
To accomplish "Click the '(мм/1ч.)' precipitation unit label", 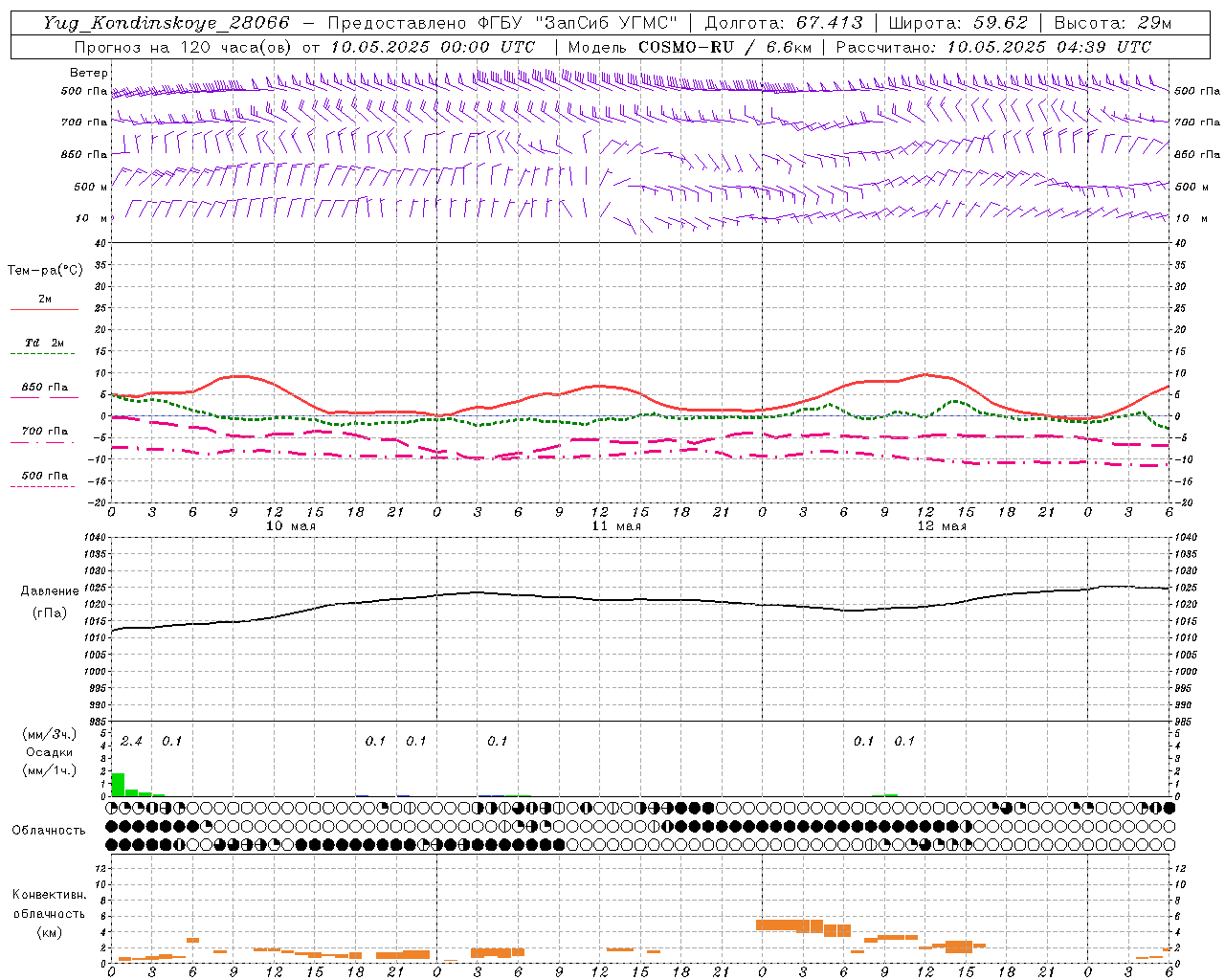I will click(x=50, y=770).
